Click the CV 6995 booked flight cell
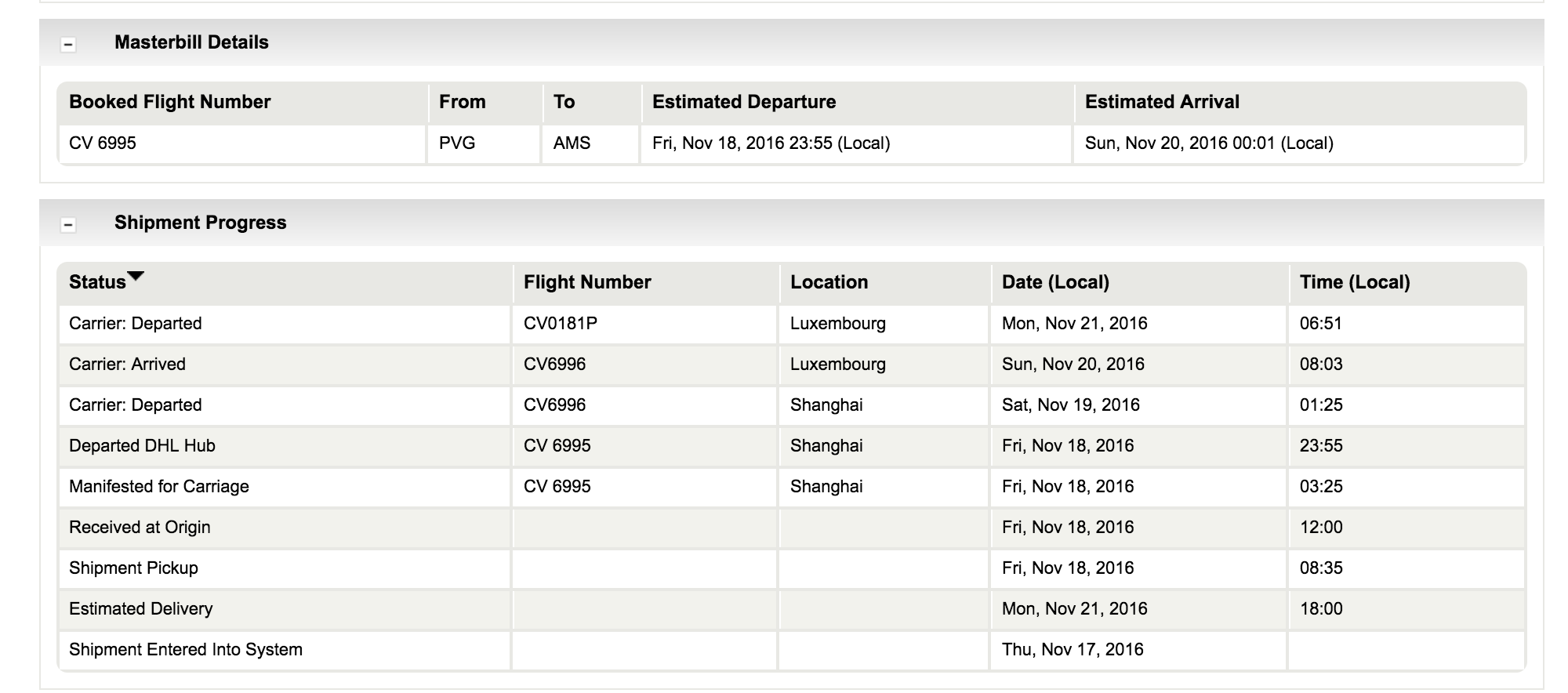 242,143
